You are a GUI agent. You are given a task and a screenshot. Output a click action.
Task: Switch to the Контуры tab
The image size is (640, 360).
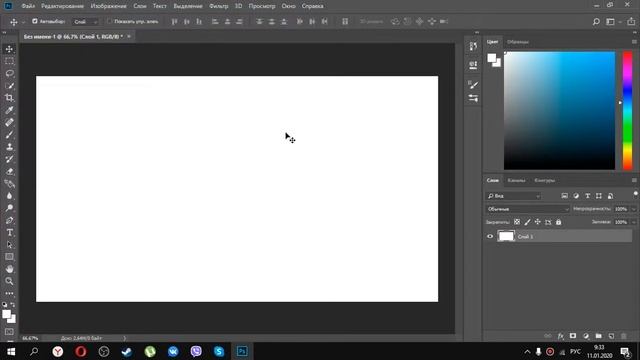(x=544, y=180)
